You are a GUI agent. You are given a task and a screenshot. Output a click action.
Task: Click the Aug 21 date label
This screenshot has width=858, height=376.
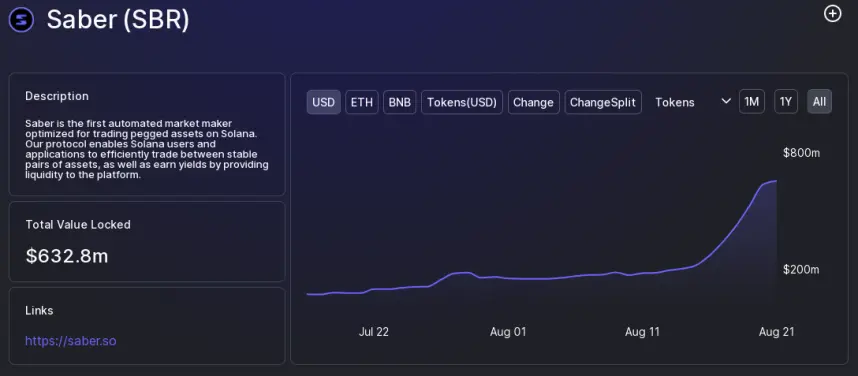pos(776,332)
